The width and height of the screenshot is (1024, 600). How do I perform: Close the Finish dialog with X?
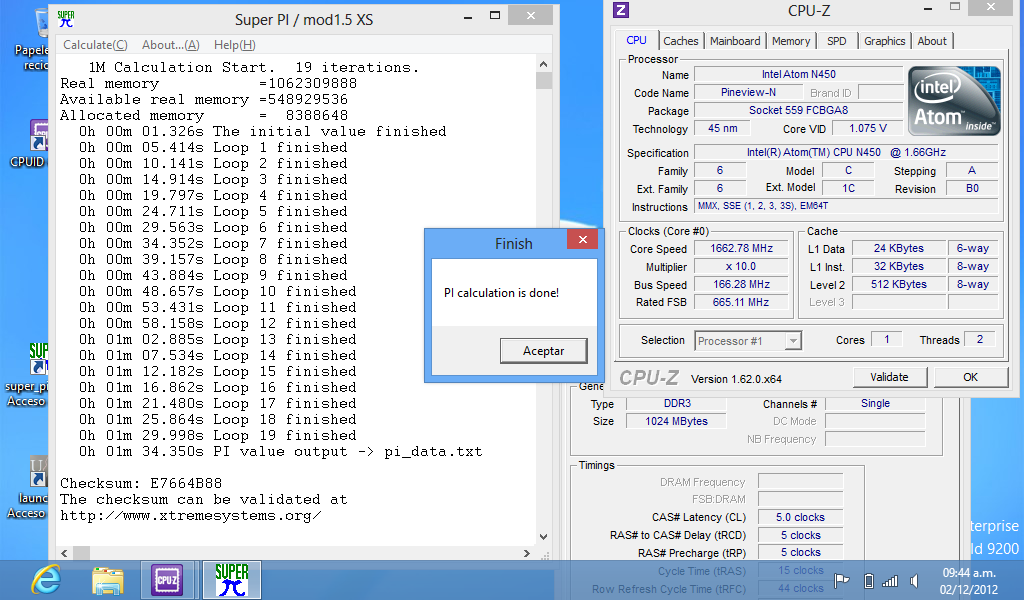[x=583, y=240]
